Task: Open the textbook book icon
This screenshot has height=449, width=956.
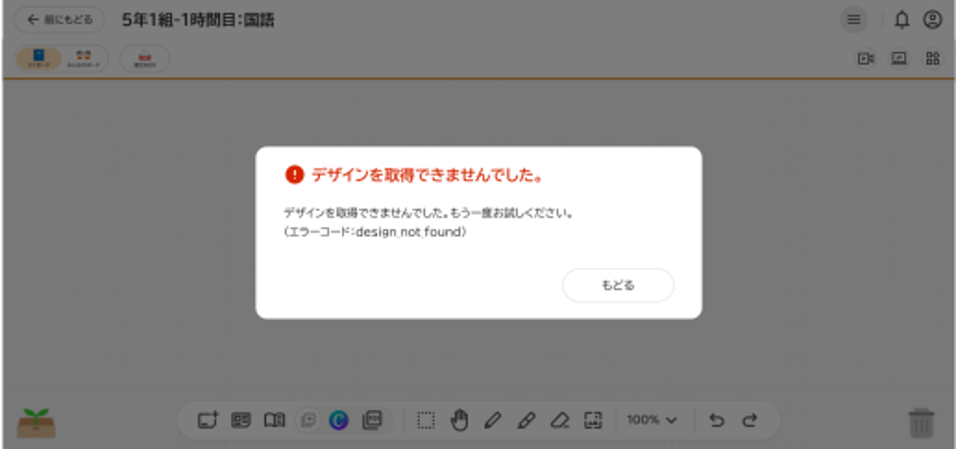Action: (274, 420)
